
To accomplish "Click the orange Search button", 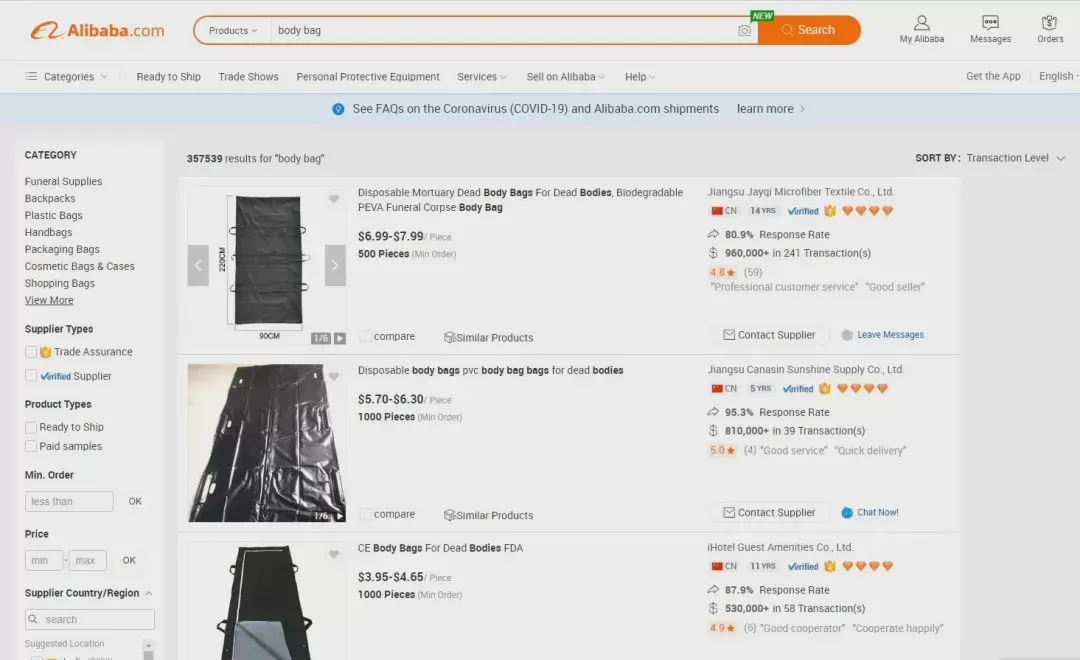I will click(x=809, y=30).
